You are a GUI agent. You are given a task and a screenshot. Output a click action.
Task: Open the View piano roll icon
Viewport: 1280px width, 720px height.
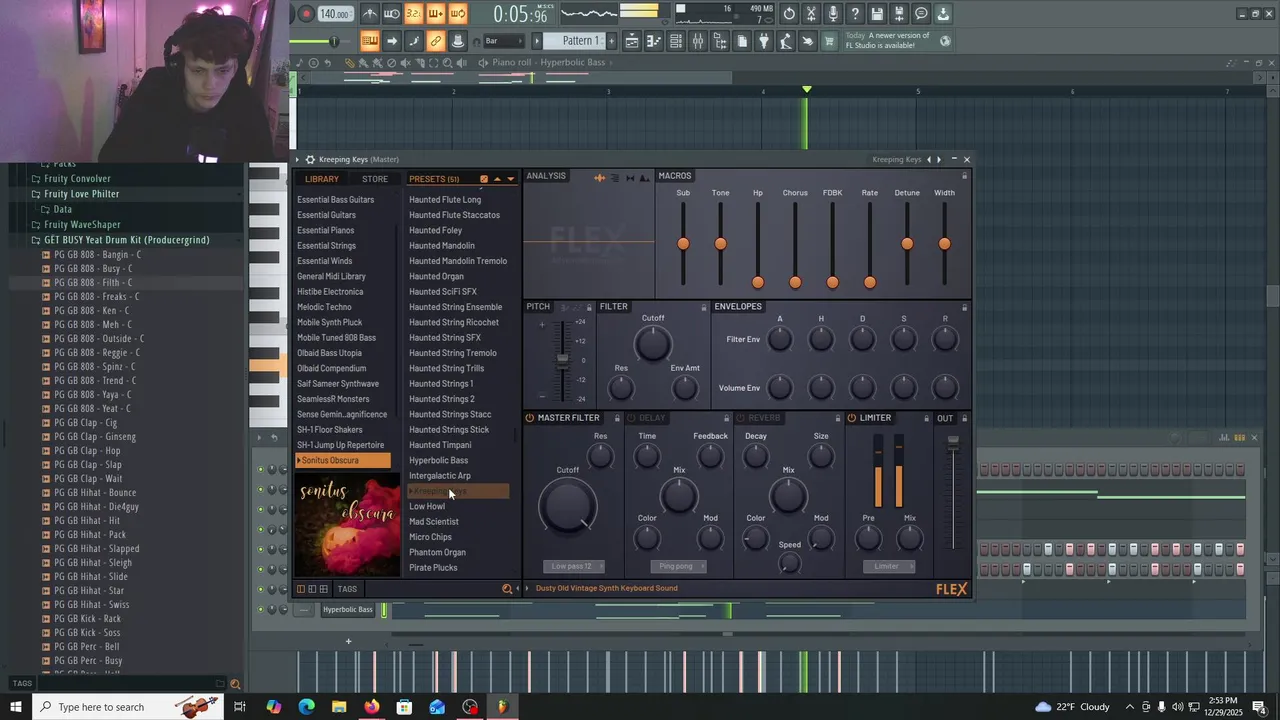click(x=654, y=41)
